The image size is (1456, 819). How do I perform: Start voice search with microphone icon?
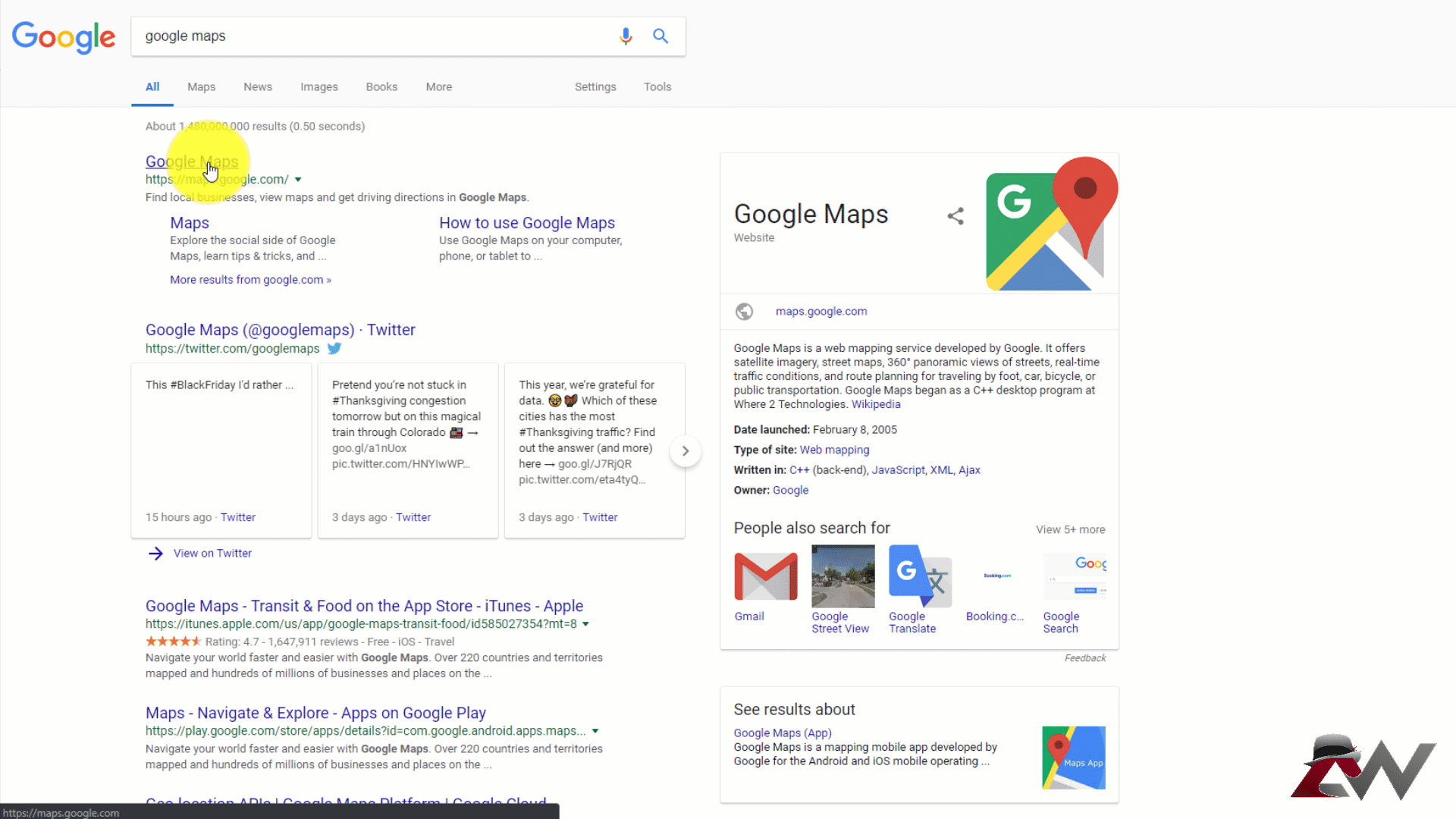point(626,36)
